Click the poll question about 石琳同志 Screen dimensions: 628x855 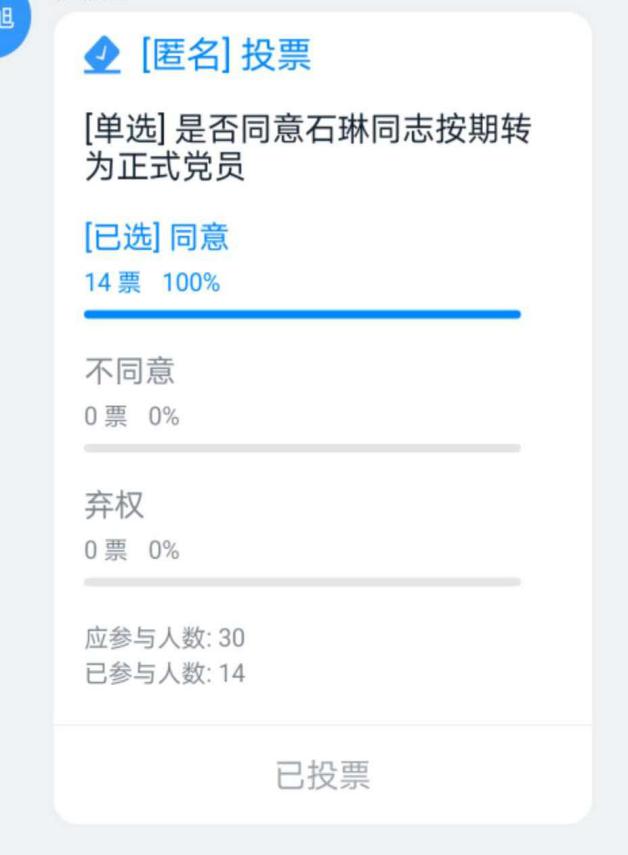click(x=308, y=147)
